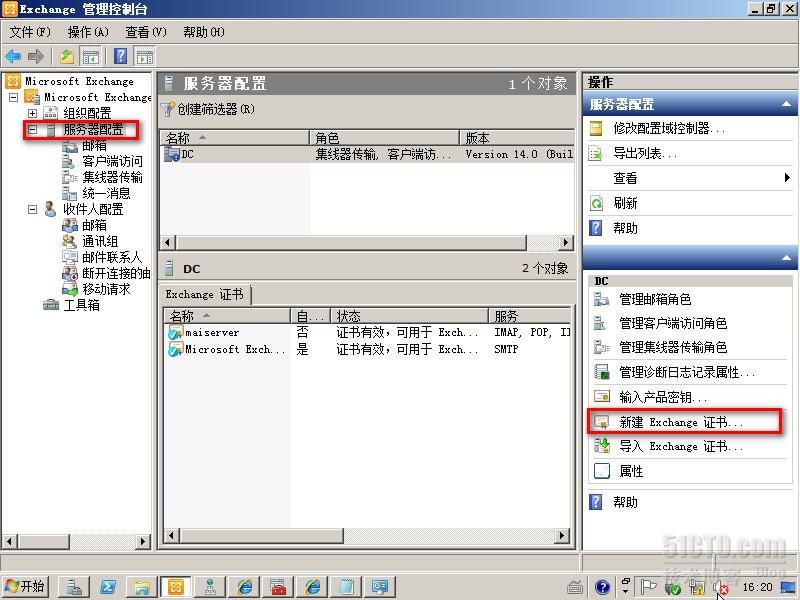Click the 16:20 clock in tray

click(757, 587)
